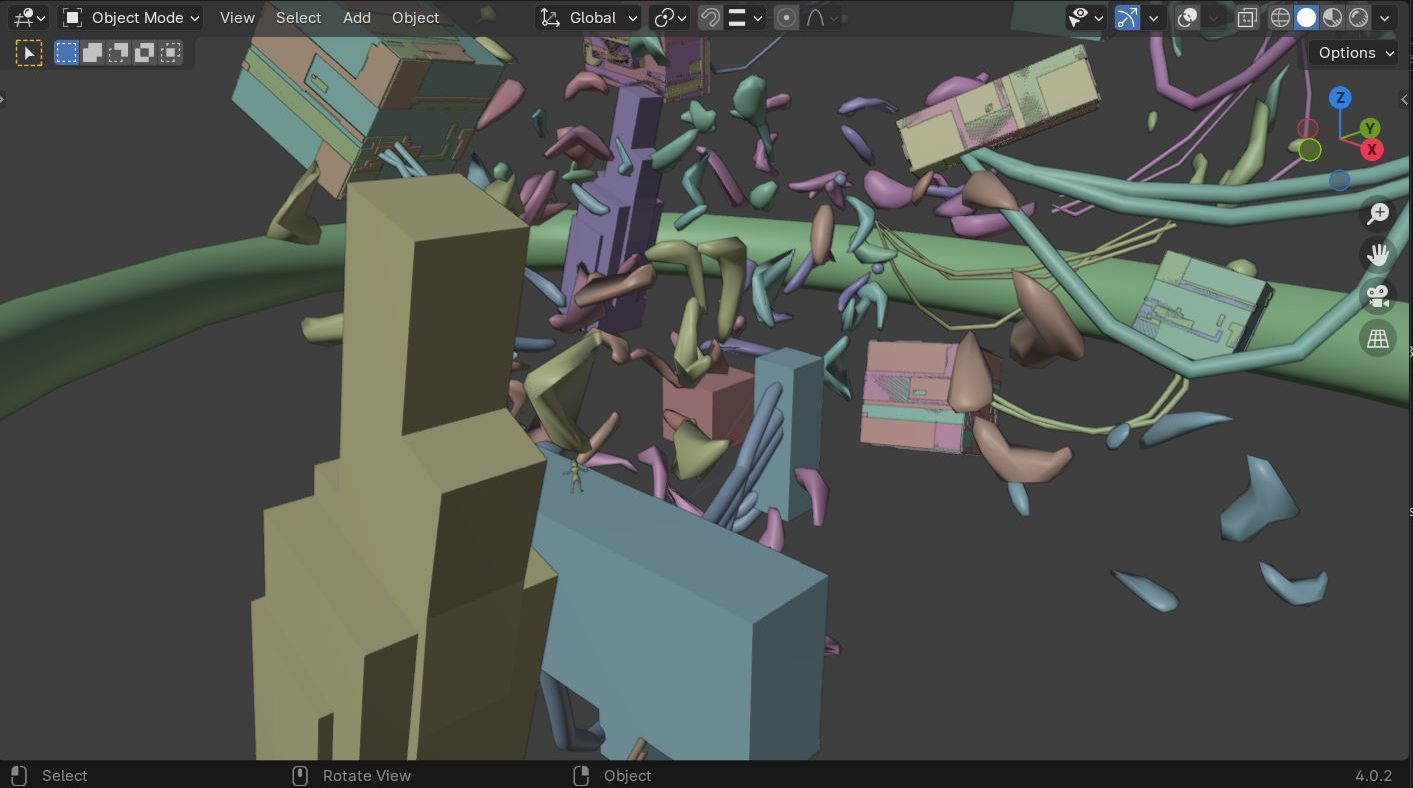Click the red X axis on the navigation gizmo
The height and width of the screenshot is (788, 1413).
[x=1371, y=150]
